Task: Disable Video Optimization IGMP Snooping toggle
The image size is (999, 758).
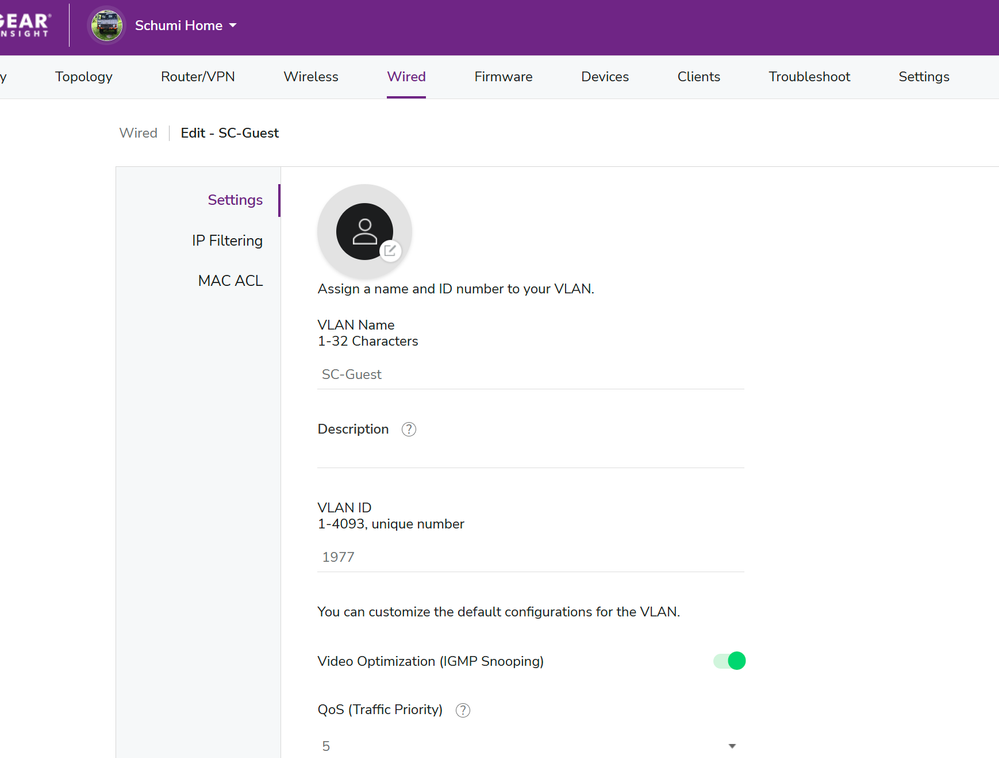Action: point(729,661)
